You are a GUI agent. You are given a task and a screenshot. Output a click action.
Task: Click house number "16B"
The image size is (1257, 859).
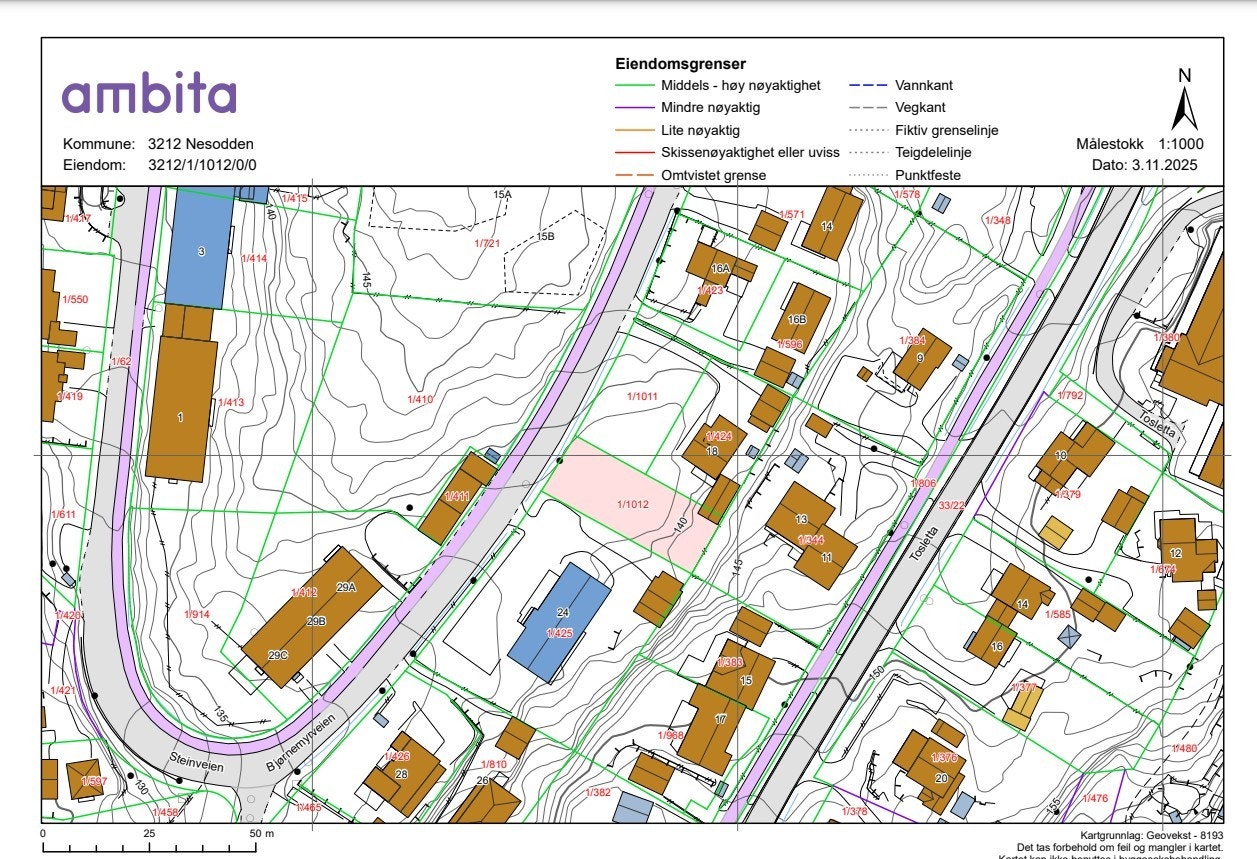coord(797,320)
